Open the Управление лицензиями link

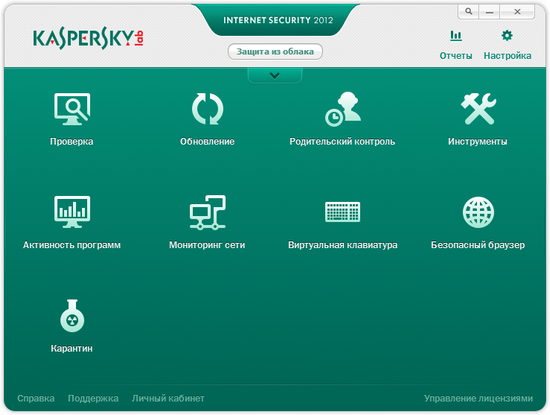(478, 398)
